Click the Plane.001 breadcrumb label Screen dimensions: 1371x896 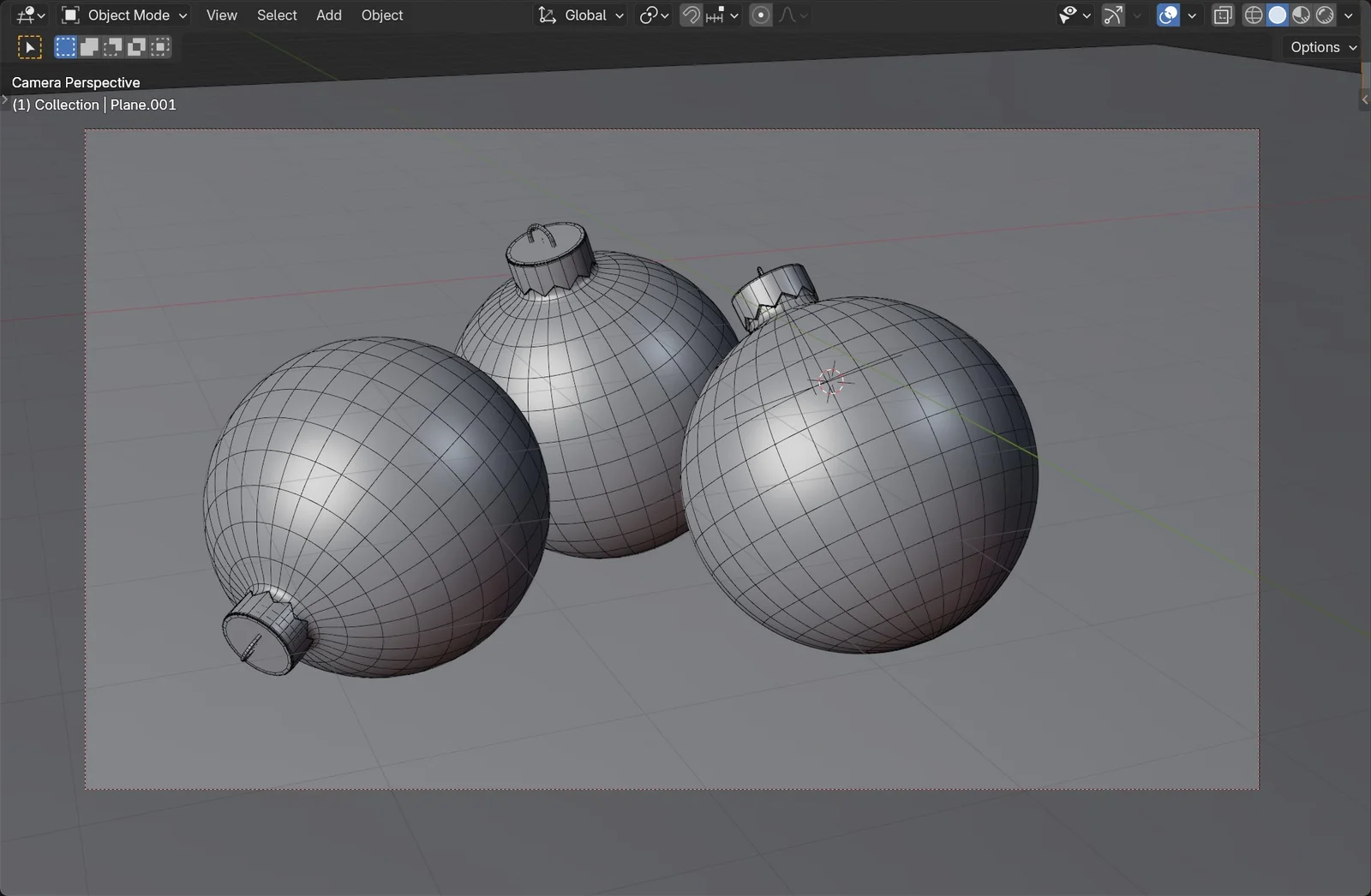click(x=142, y=104)
